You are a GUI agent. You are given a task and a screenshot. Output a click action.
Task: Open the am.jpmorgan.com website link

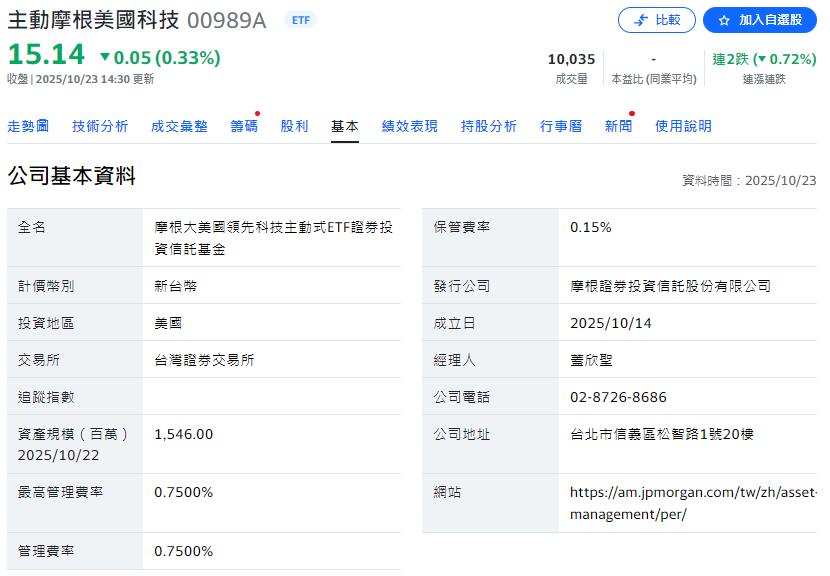click(x=692, y=503)
